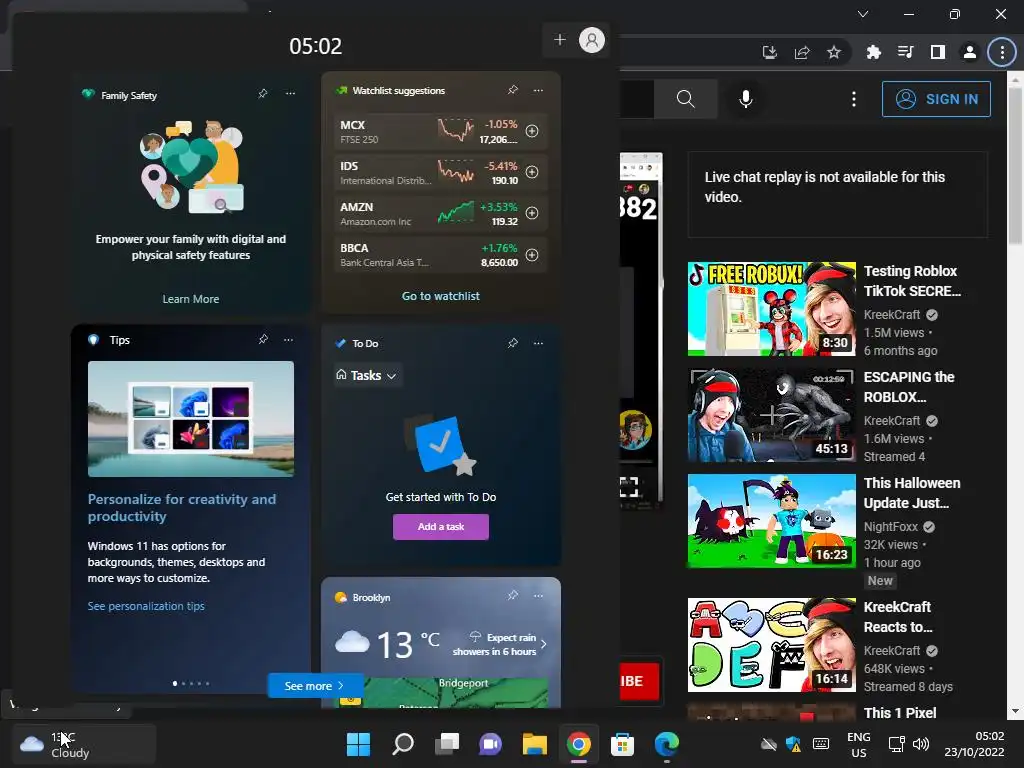Install app icon in Chrome address bar
This screenshot has width=1024, height=768.
point(770,52)
